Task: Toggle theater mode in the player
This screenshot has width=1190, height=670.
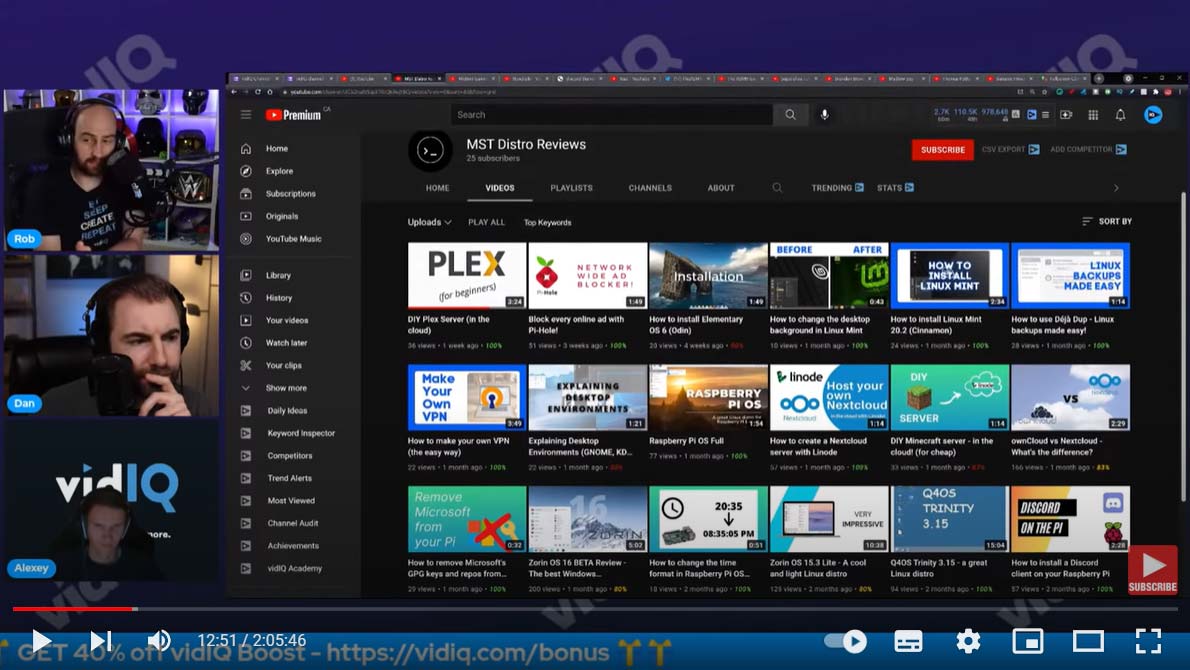Action: 1088,642
